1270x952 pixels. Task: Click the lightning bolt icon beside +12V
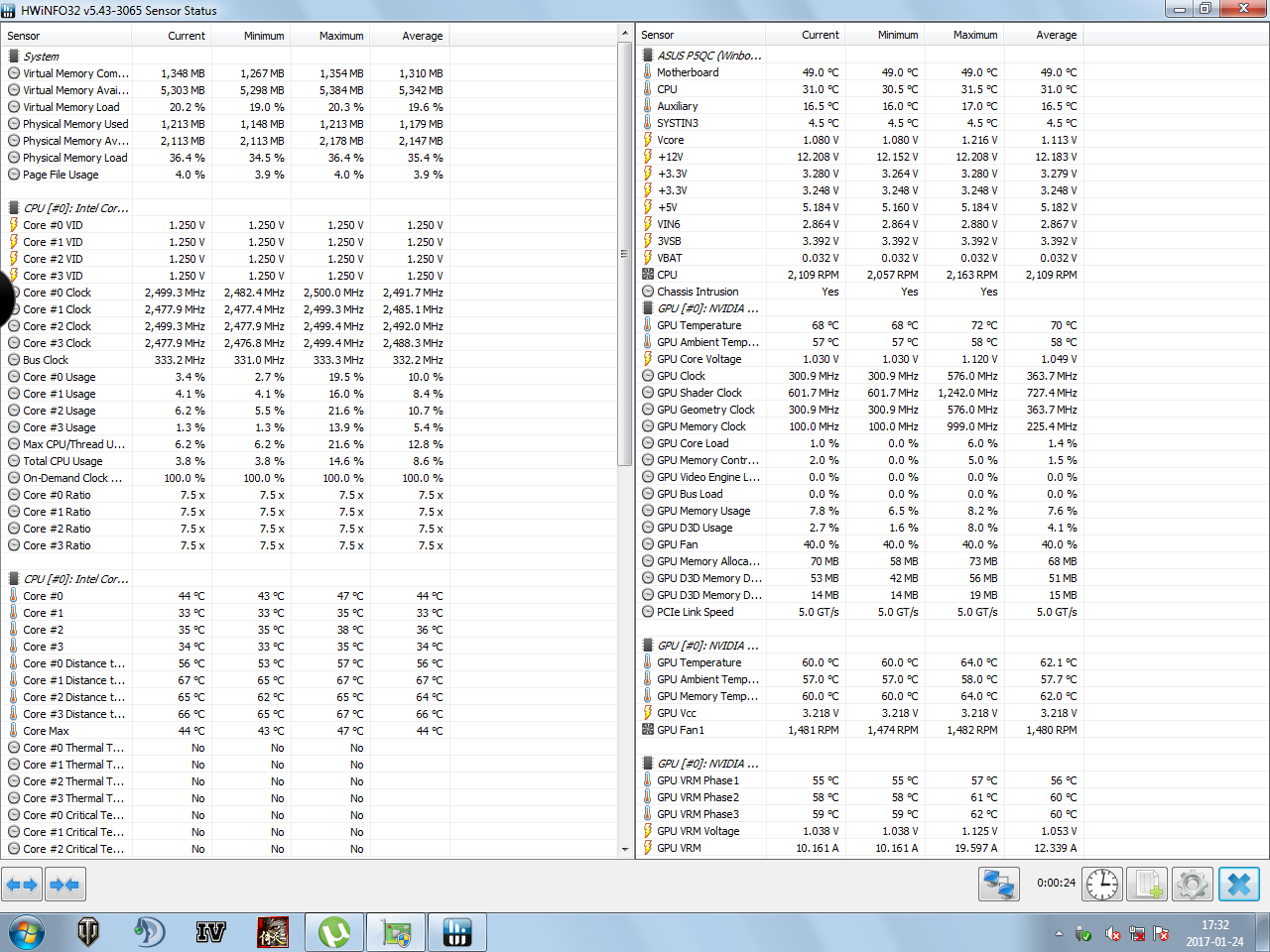point(648,157)
